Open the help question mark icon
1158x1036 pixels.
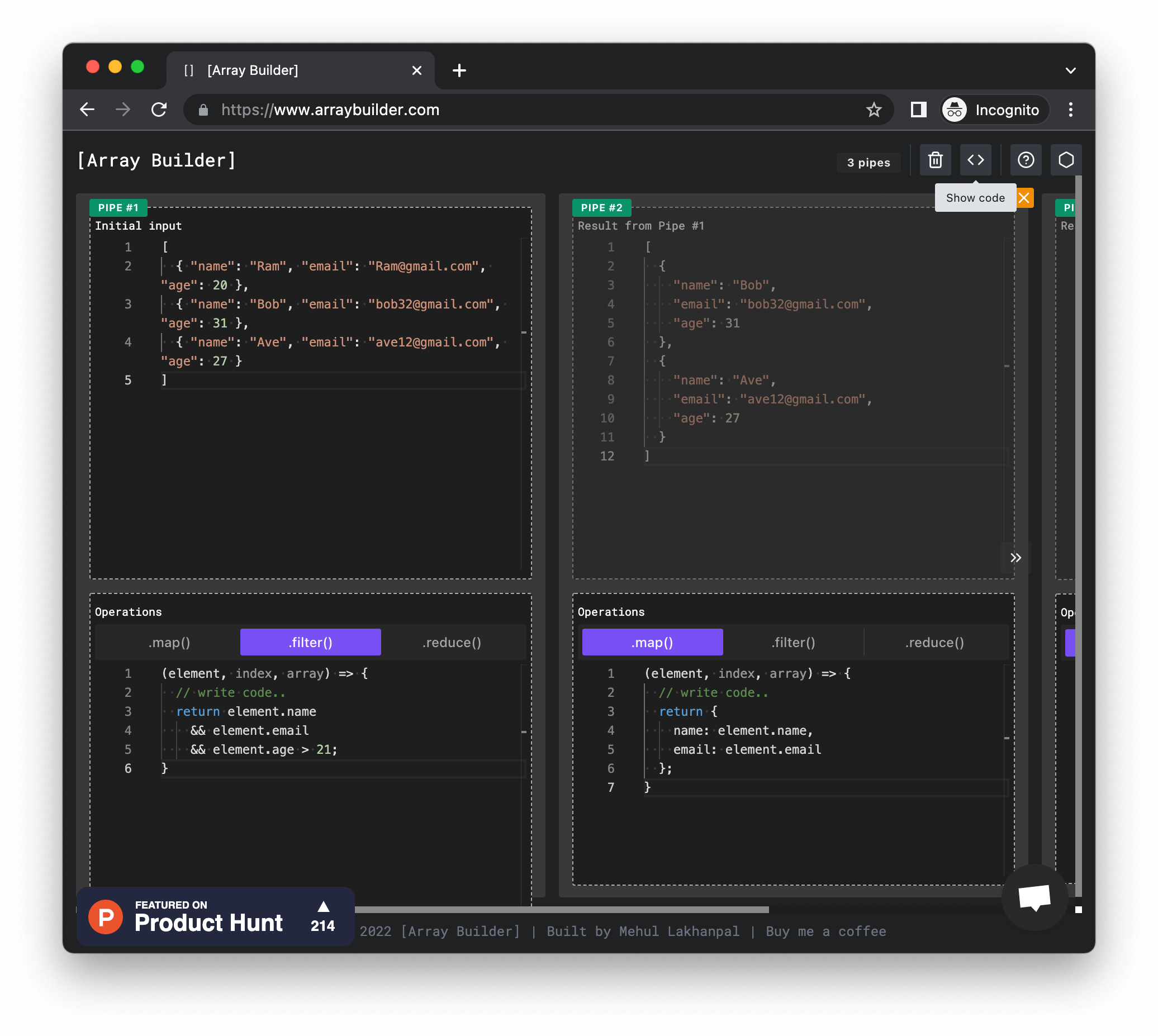tap(1026, 160)
